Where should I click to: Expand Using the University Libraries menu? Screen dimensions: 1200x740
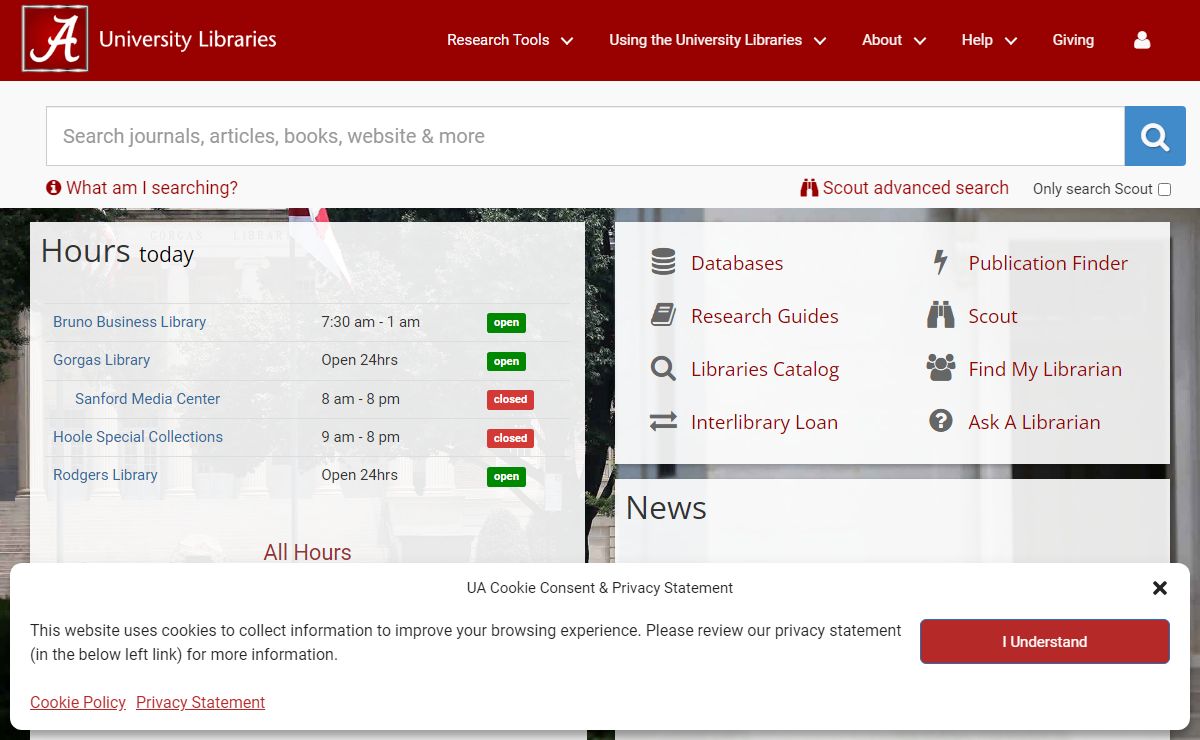(x=717, y=40)
